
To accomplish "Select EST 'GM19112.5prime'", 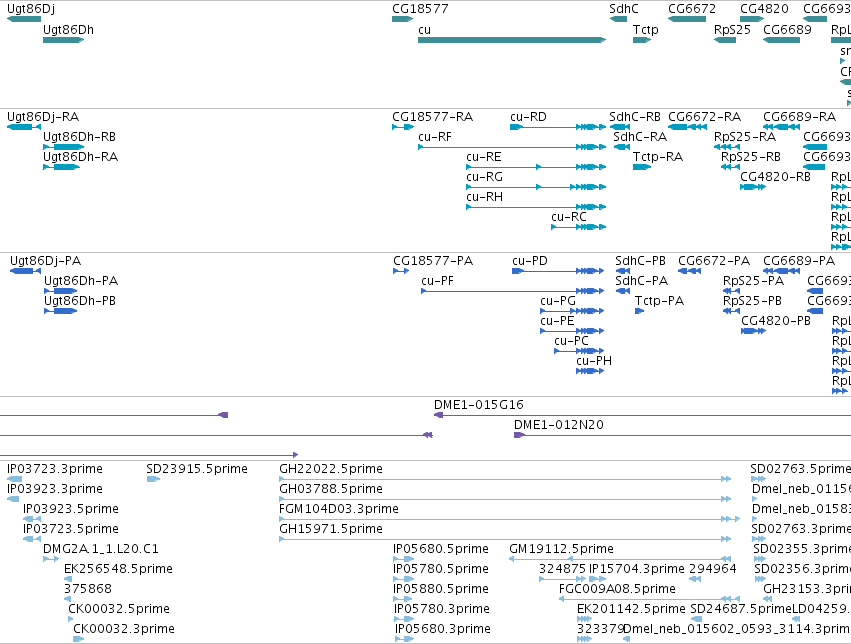I will [x=561, y=549].
